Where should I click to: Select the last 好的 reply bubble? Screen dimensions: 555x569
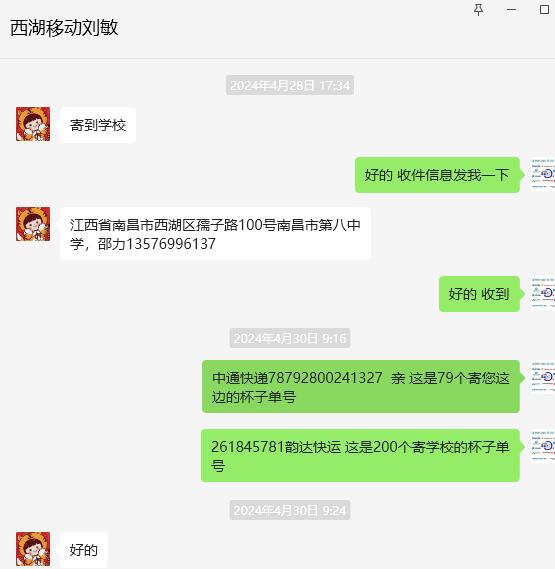click(x=84, y=550)
